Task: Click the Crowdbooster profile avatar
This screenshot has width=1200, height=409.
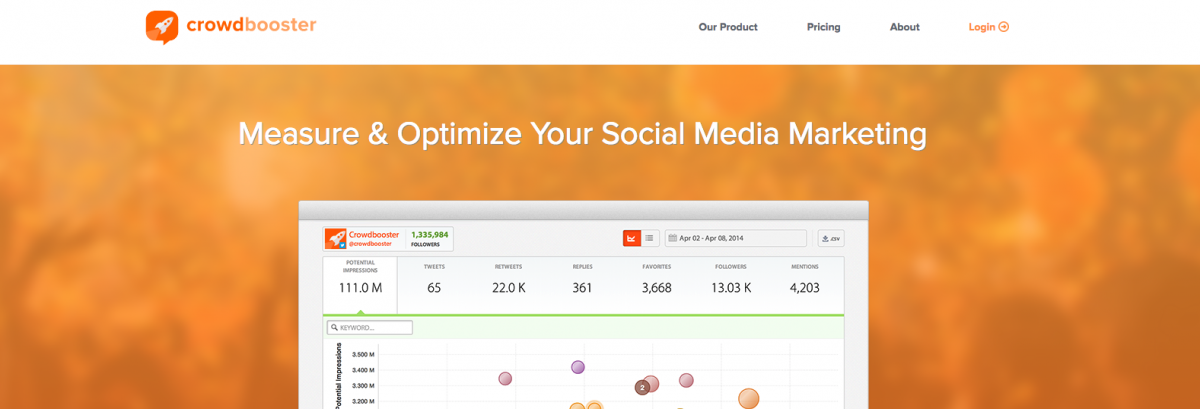Action: pos(335,238)
